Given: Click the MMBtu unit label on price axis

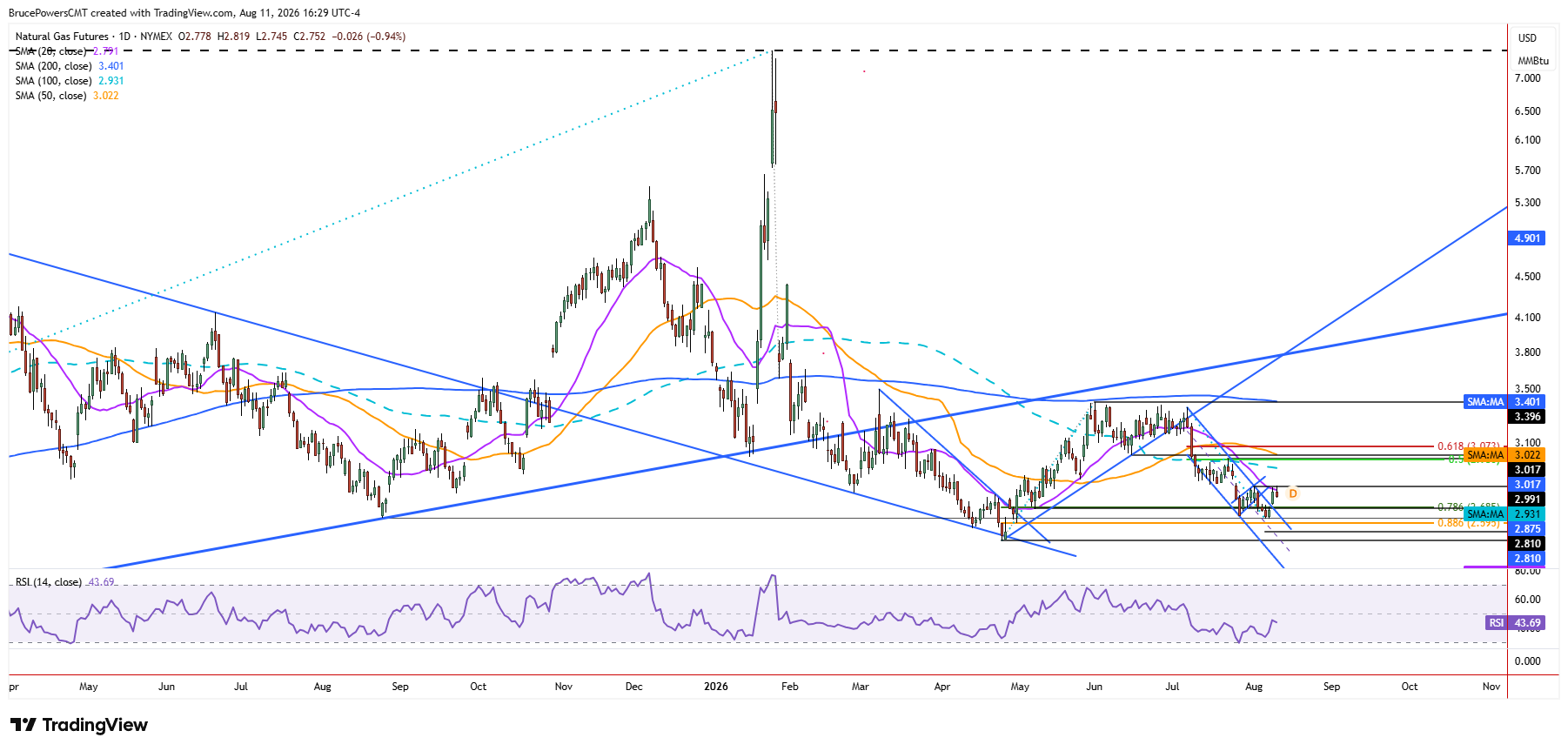Looking at the screenshot, I should (1533, 61).
